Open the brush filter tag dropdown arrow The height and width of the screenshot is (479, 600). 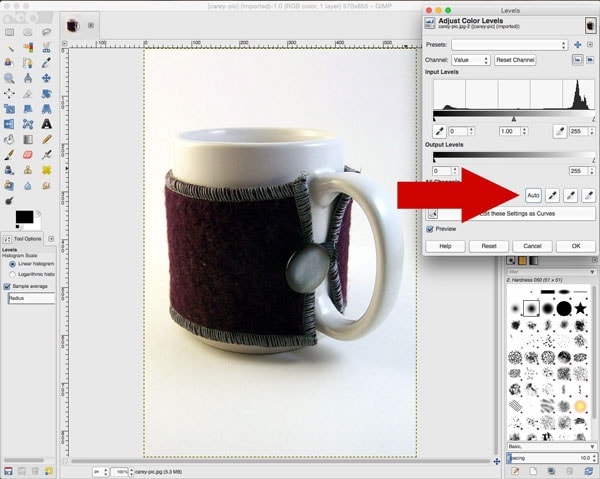point(592,272)
